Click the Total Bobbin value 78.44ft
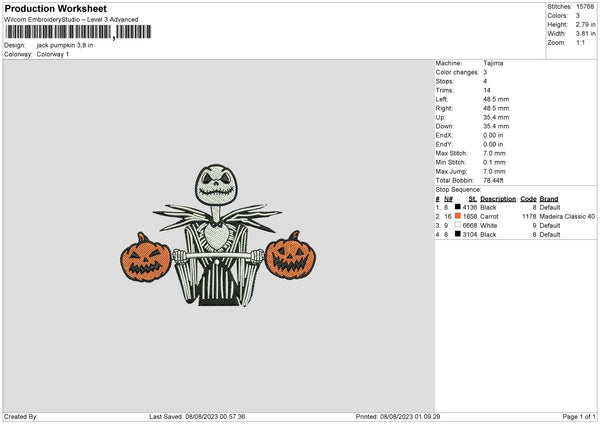600x424 pixels. [x=493, y=181]
